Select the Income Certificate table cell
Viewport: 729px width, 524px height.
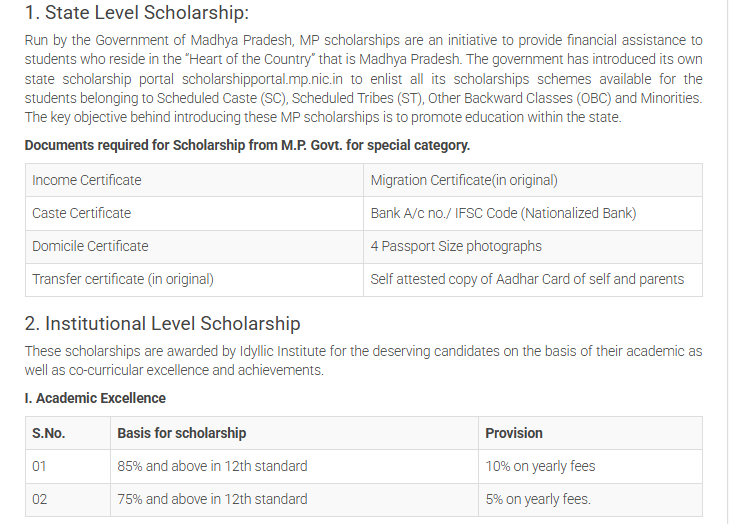194,180
